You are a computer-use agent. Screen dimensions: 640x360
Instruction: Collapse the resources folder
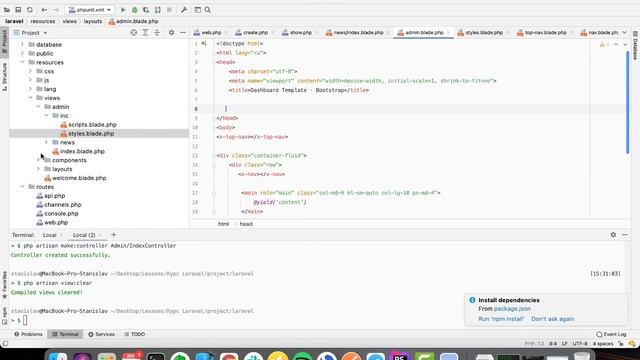(22, 62)
